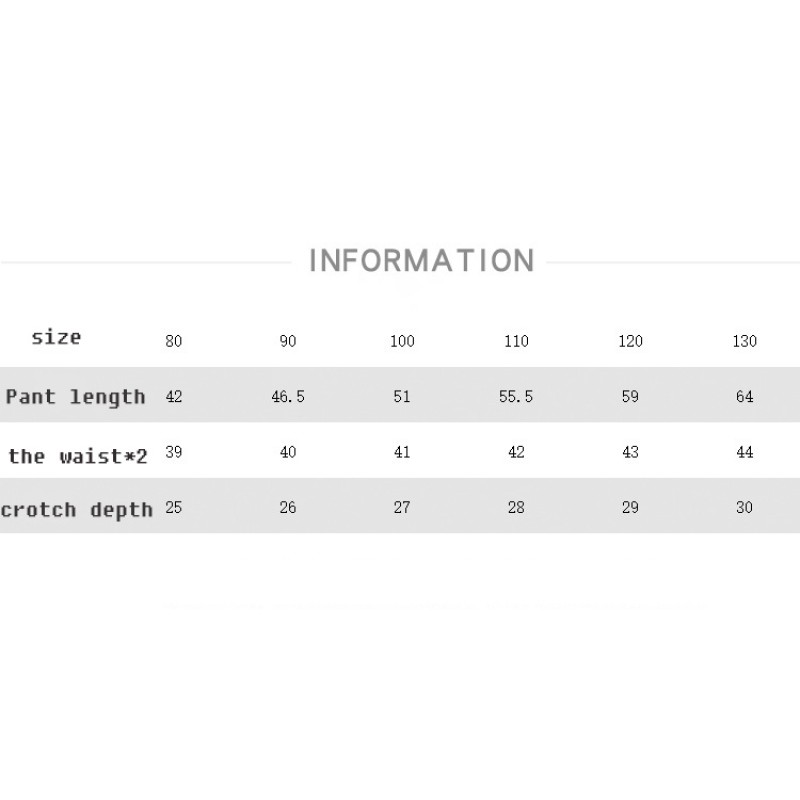Select the Pant length row label

click(x=76, y=397)
